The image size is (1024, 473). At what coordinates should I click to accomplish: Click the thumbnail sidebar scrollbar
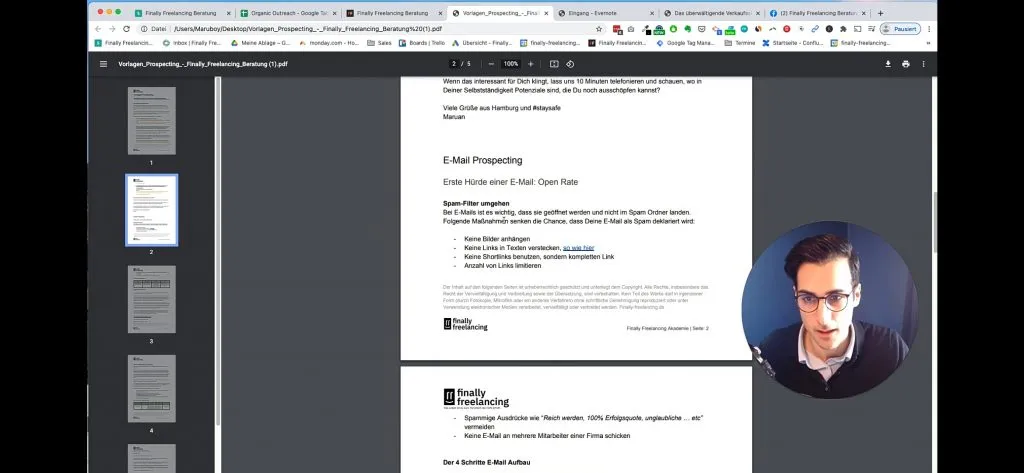tap(218, 252)
